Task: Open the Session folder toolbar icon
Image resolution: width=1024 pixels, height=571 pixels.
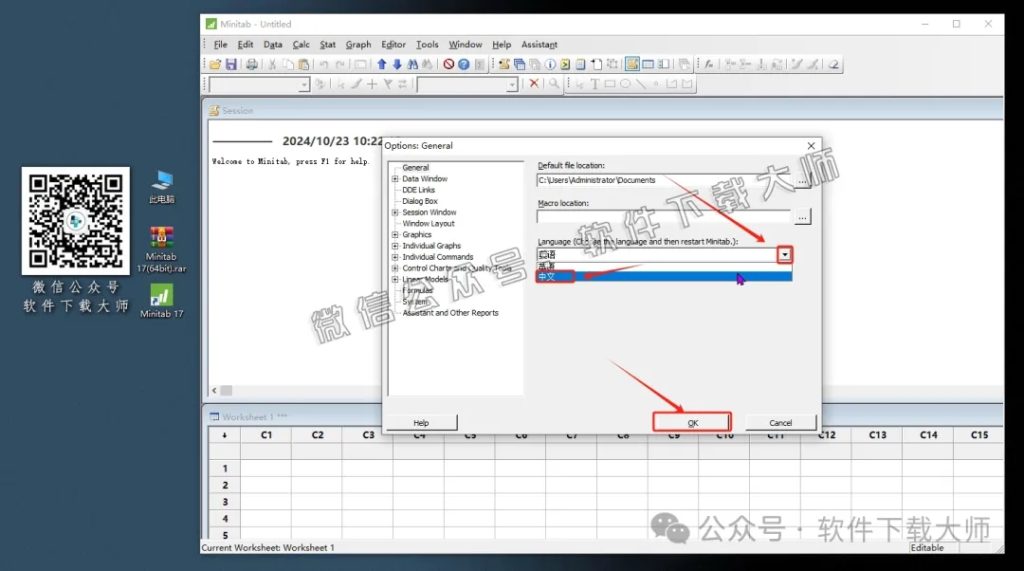Action: 504,64
